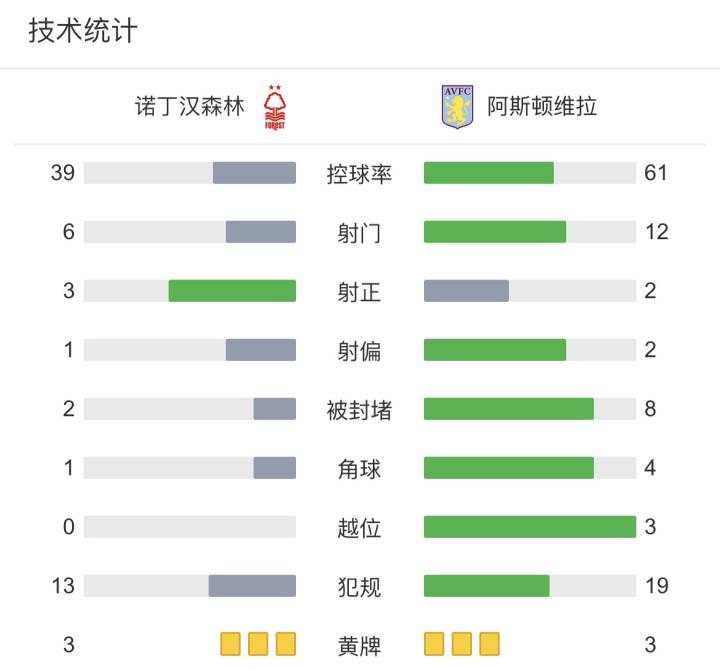Click the 黄牌 stat label
720x670 pixels.
(x=359, y=645)
